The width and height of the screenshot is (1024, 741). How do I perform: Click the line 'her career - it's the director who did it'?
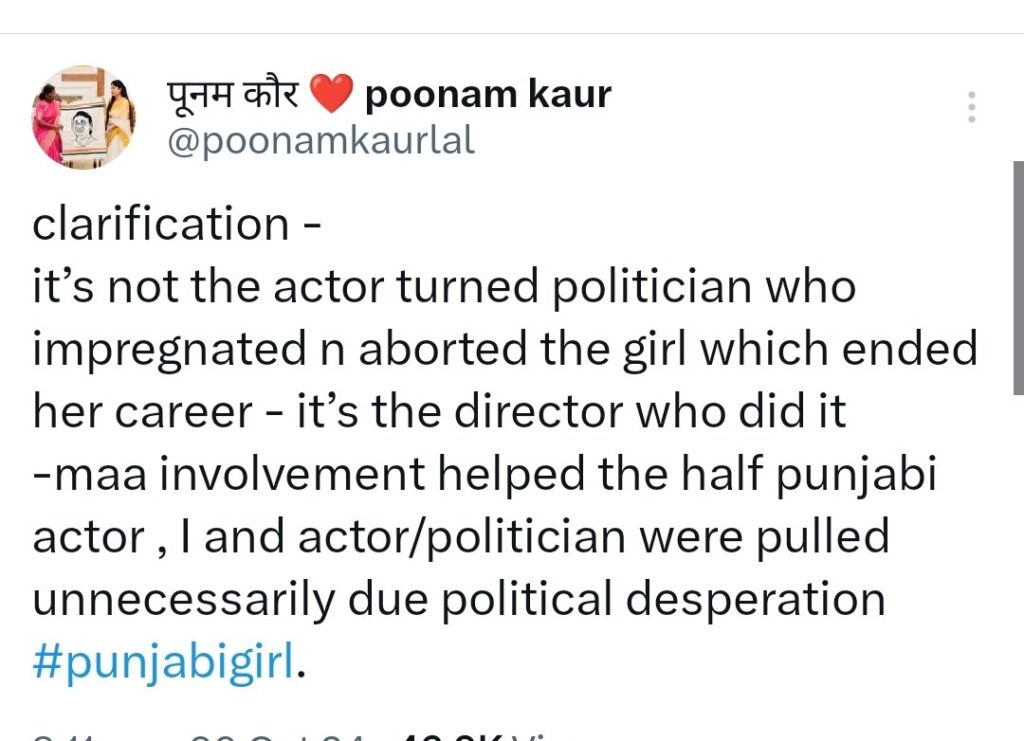439,412
